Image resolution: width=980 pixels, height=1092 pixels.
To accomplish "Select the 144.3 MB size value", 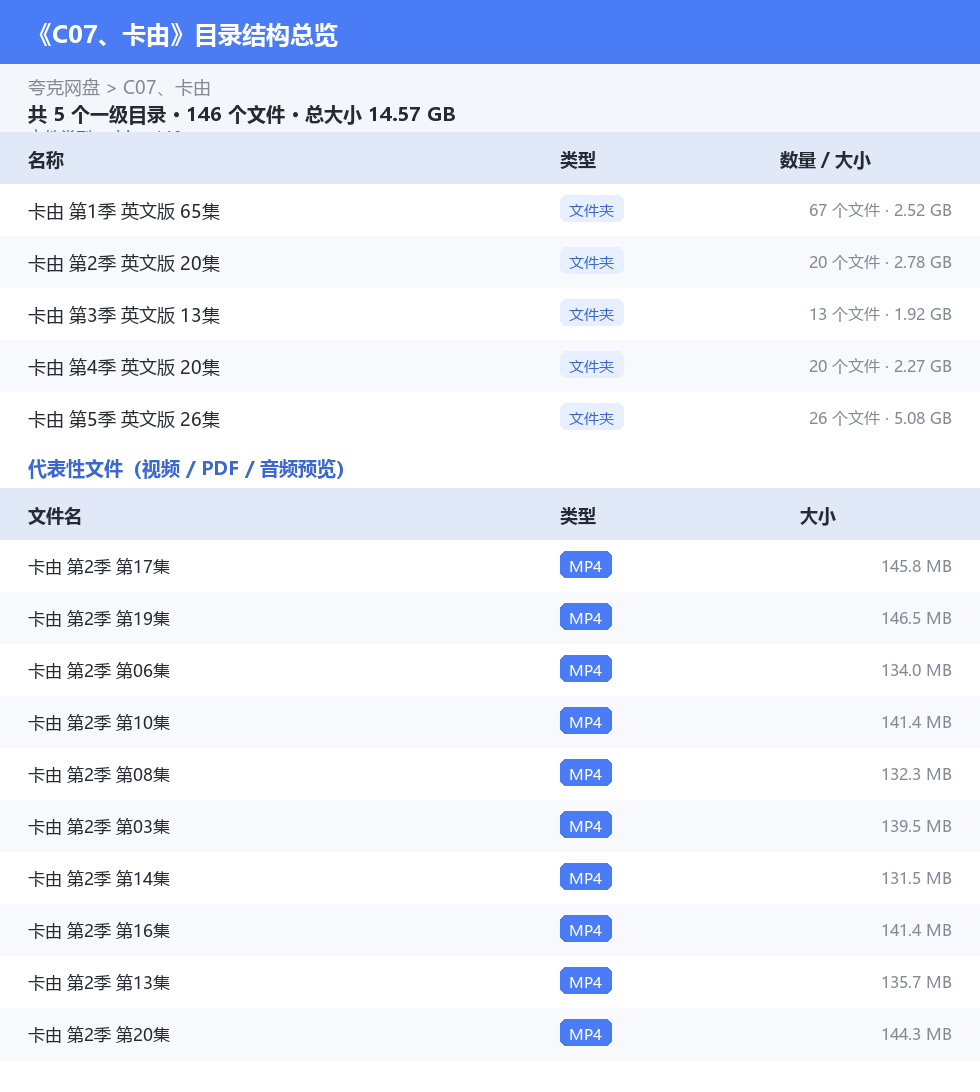I will pos(916,1034).
